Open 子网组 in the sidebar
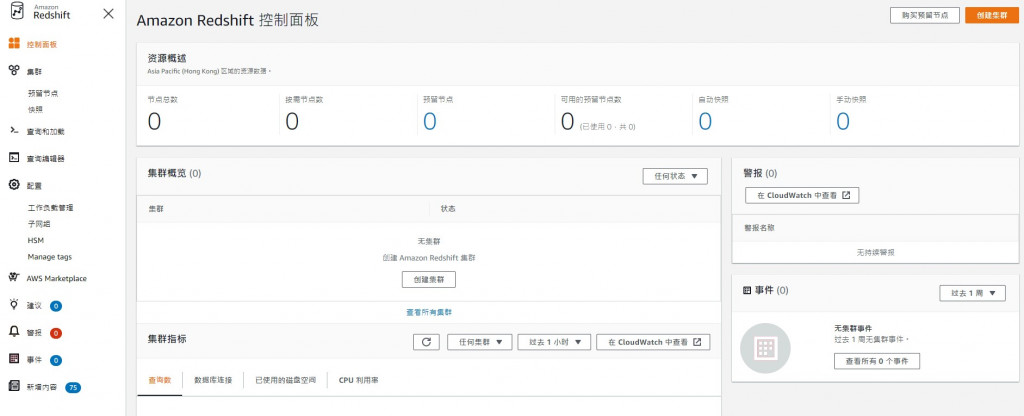 pyautogui.click(x=39, y=223)
